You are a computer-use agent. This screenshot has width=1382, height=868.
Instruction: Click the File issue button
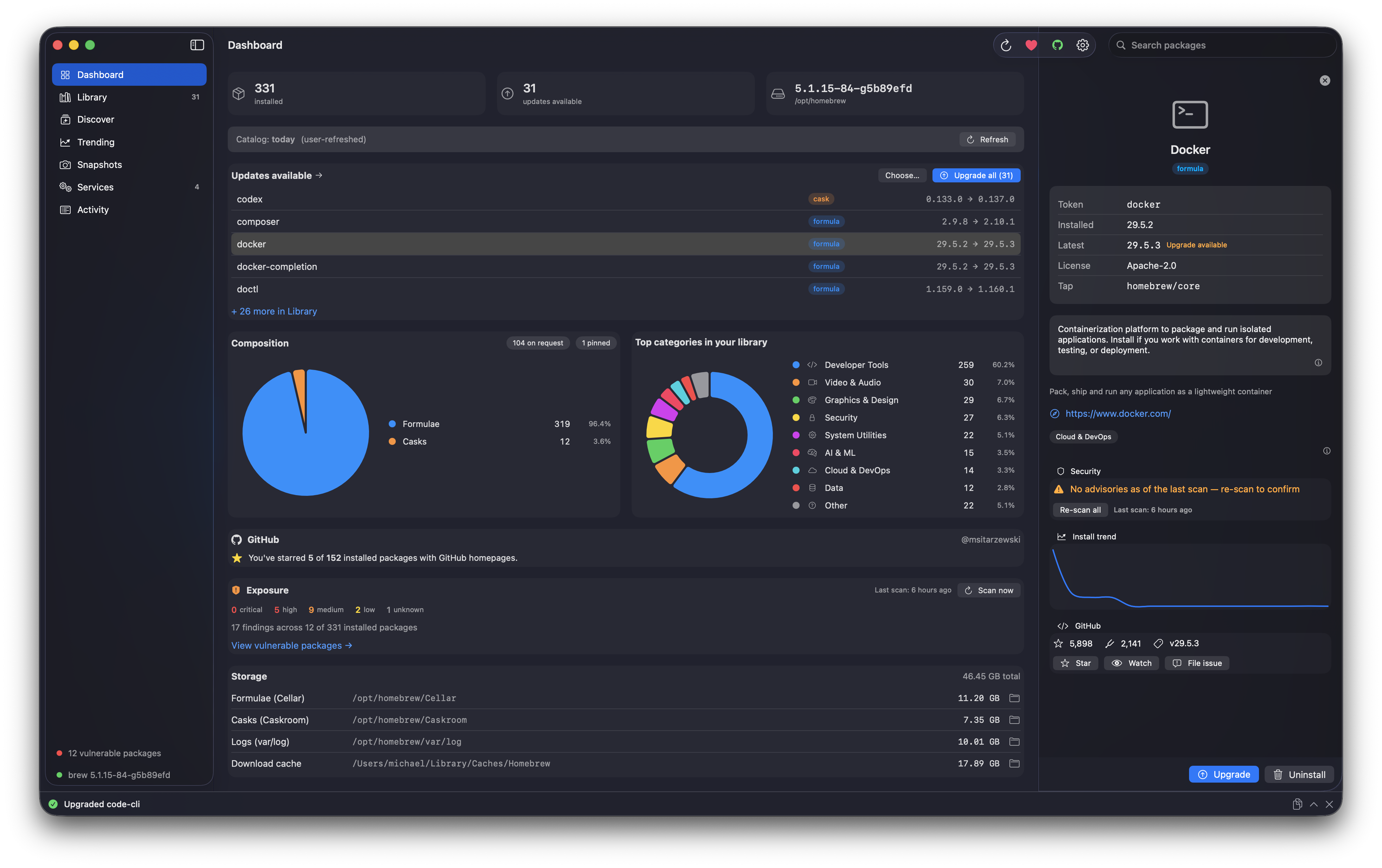1197,663
